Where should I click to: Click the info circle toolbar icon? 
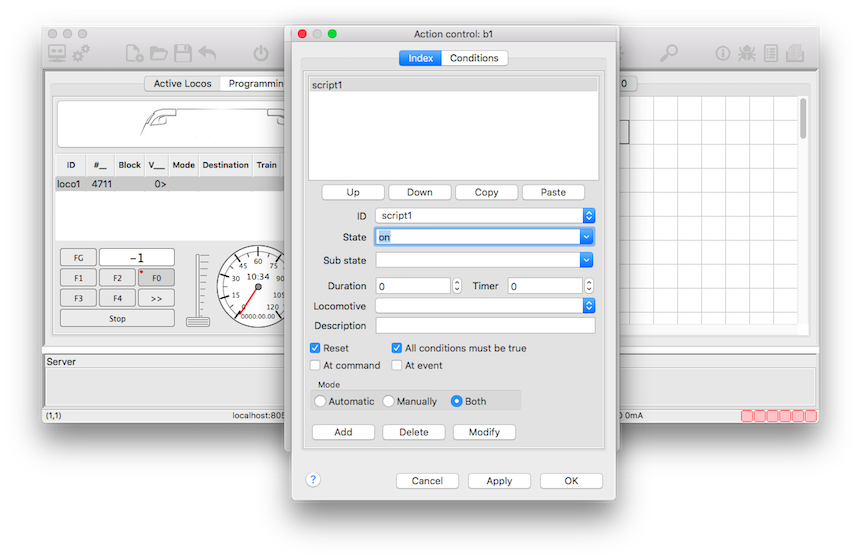tap(722, 53)
